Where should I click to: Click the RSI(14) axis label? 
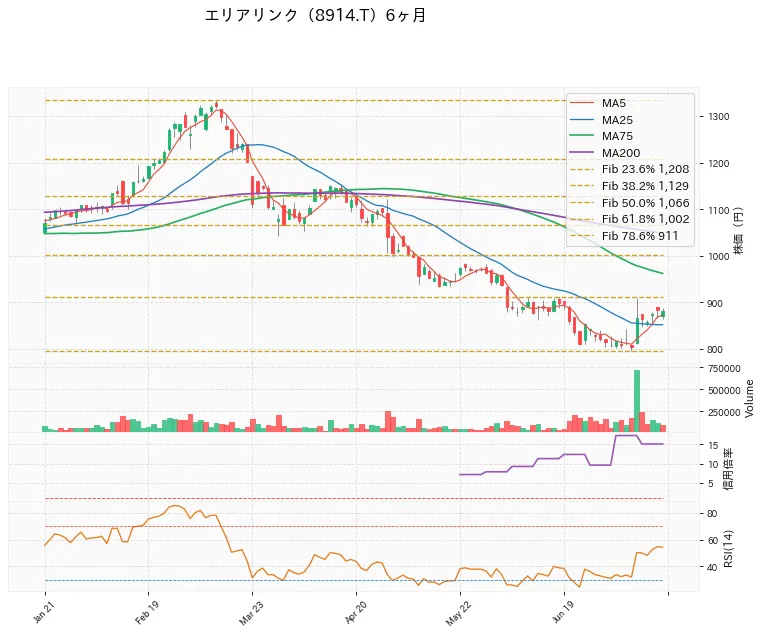728,548
